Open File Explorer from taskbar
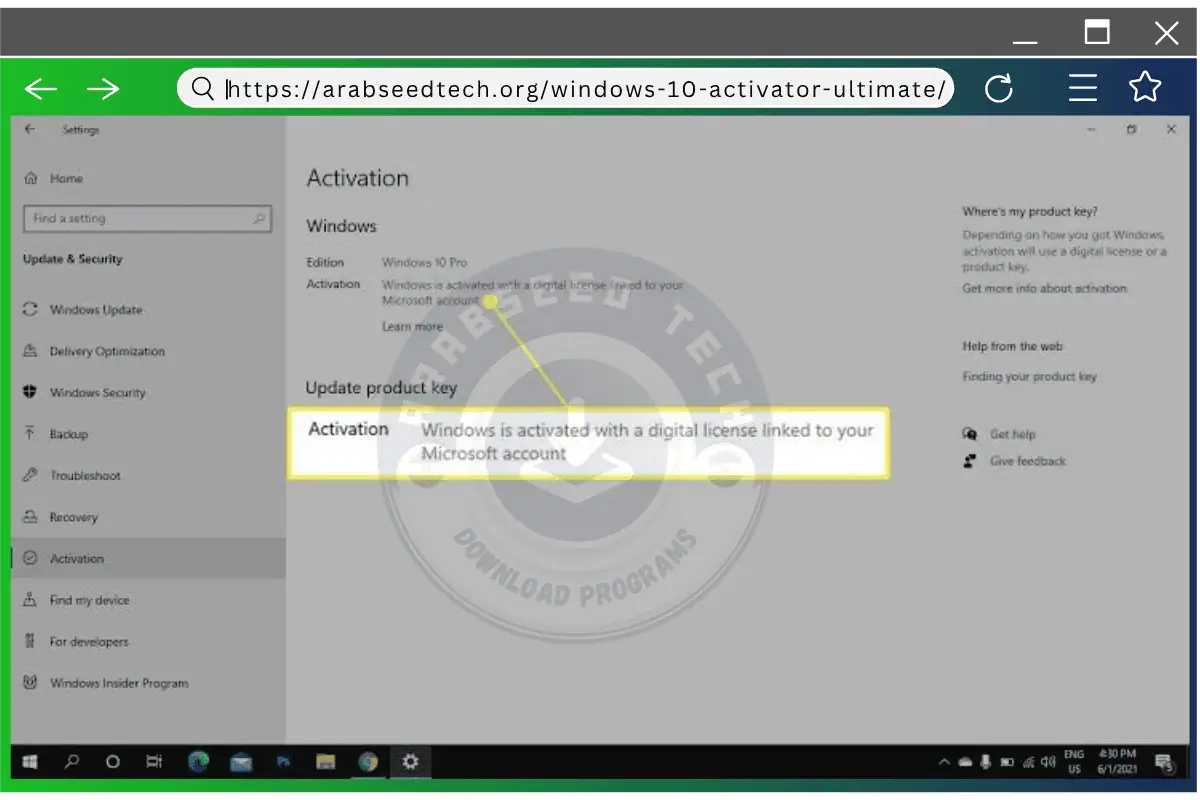This screenshot has height=800, width=1200. (x=325, y=762)
